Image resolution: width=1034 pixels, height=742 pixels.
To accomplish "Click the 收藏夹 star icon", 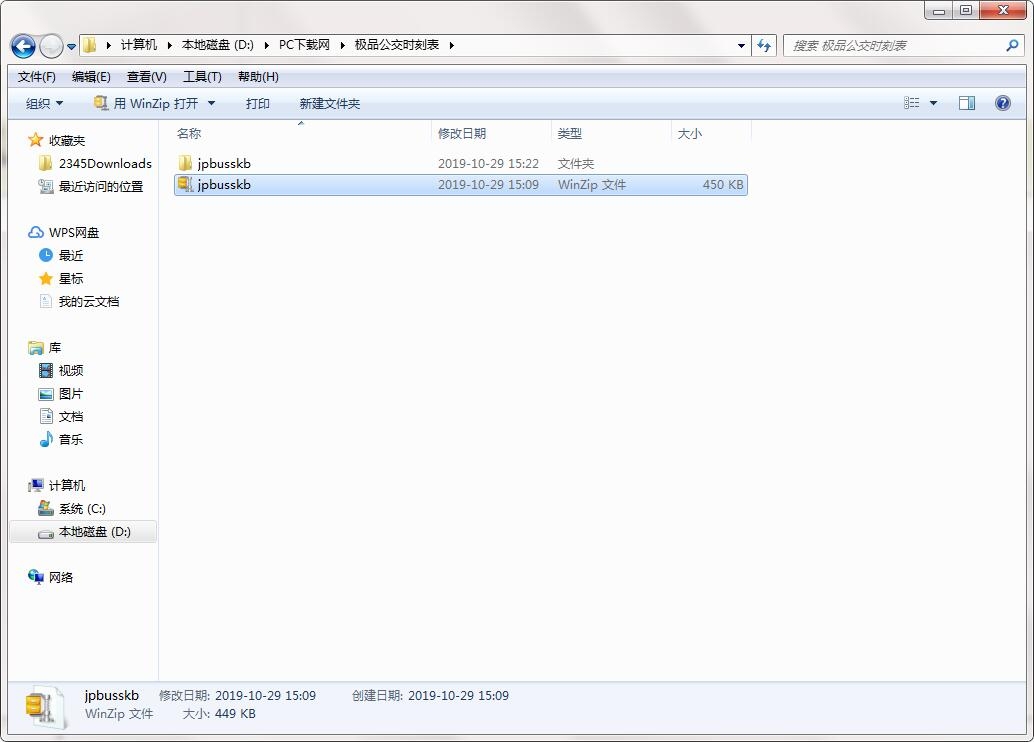I will coord(36,140).
